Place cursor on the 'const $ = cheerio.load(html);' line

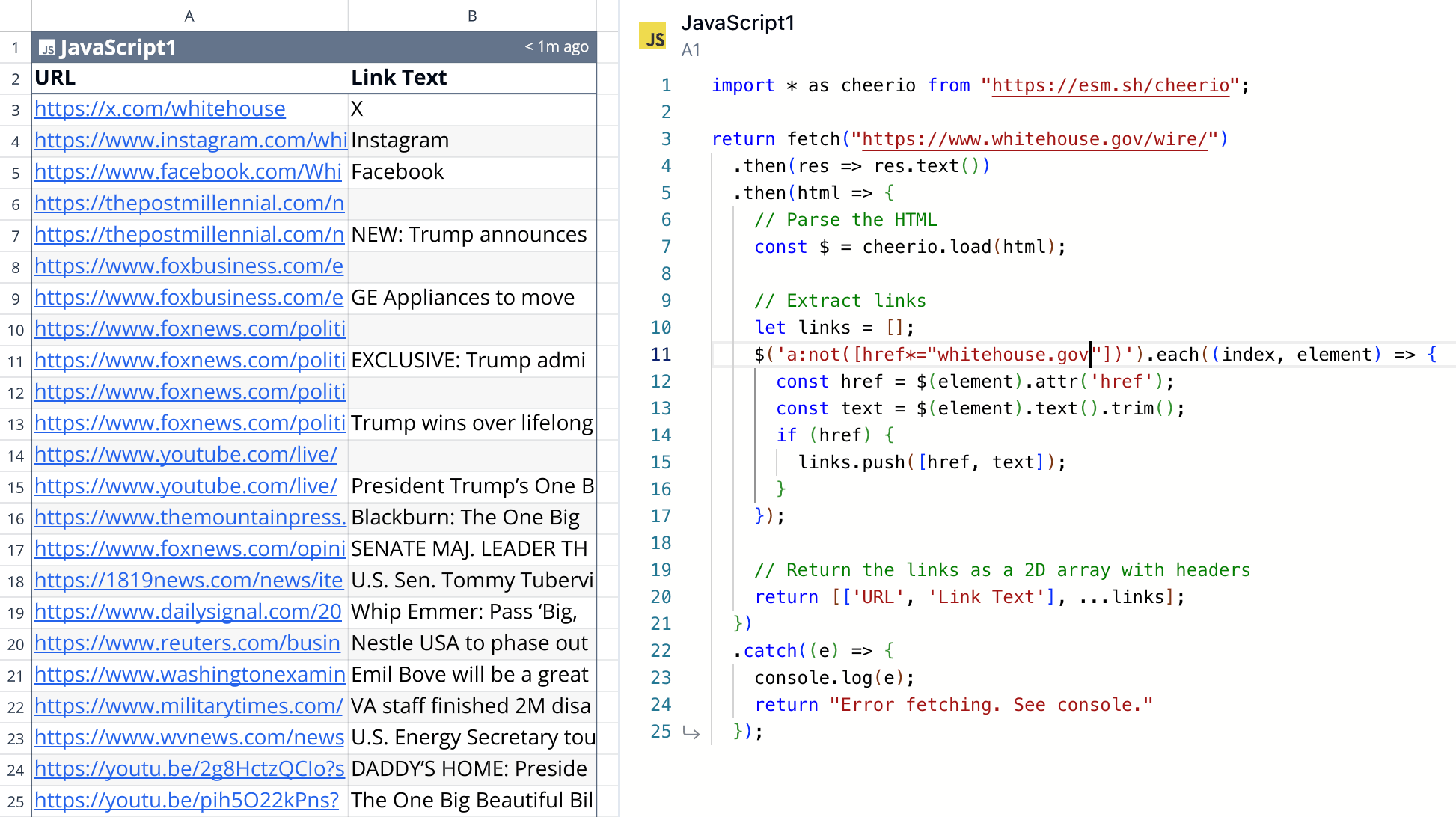point(910,247)
